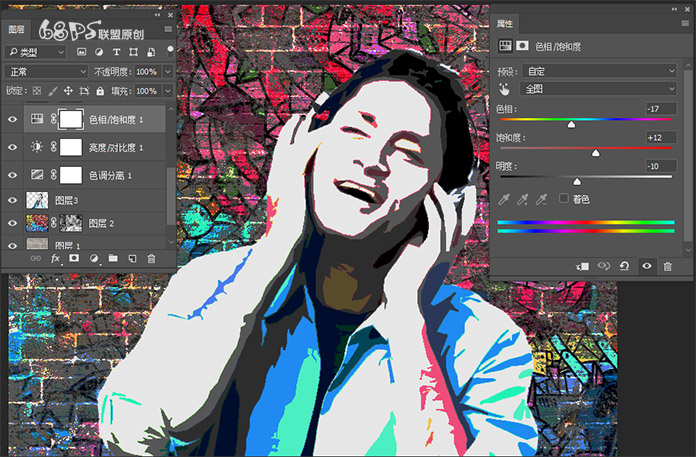Screen dimensions: 696x457
Task: Enable the 着色 colorize checkbox
Action: (564, 198)
